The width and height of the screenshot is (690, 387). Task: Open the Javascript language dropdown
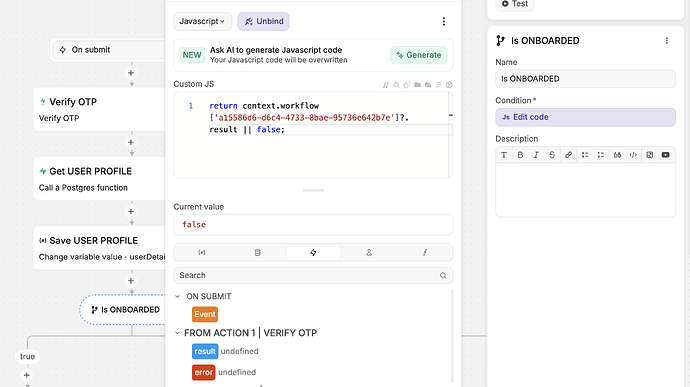pos(202,21)
